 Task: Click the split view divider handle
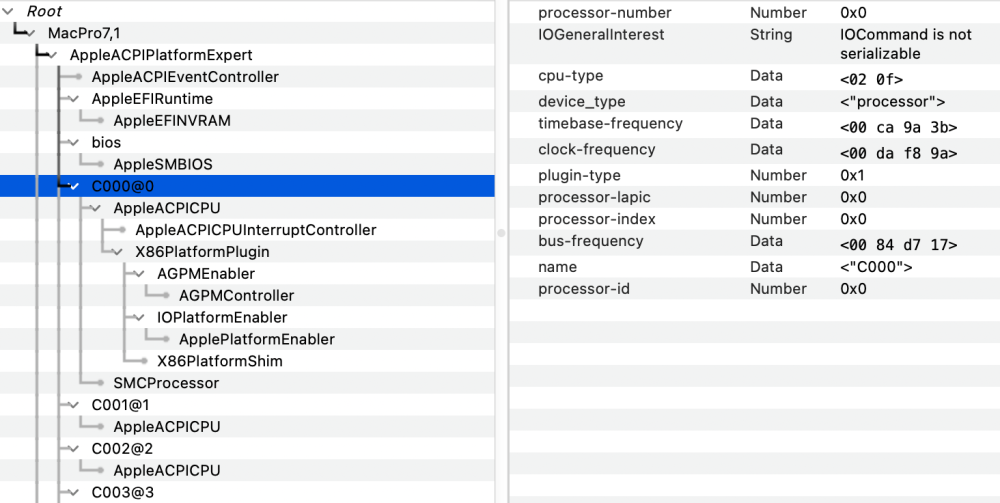[501, 234]
